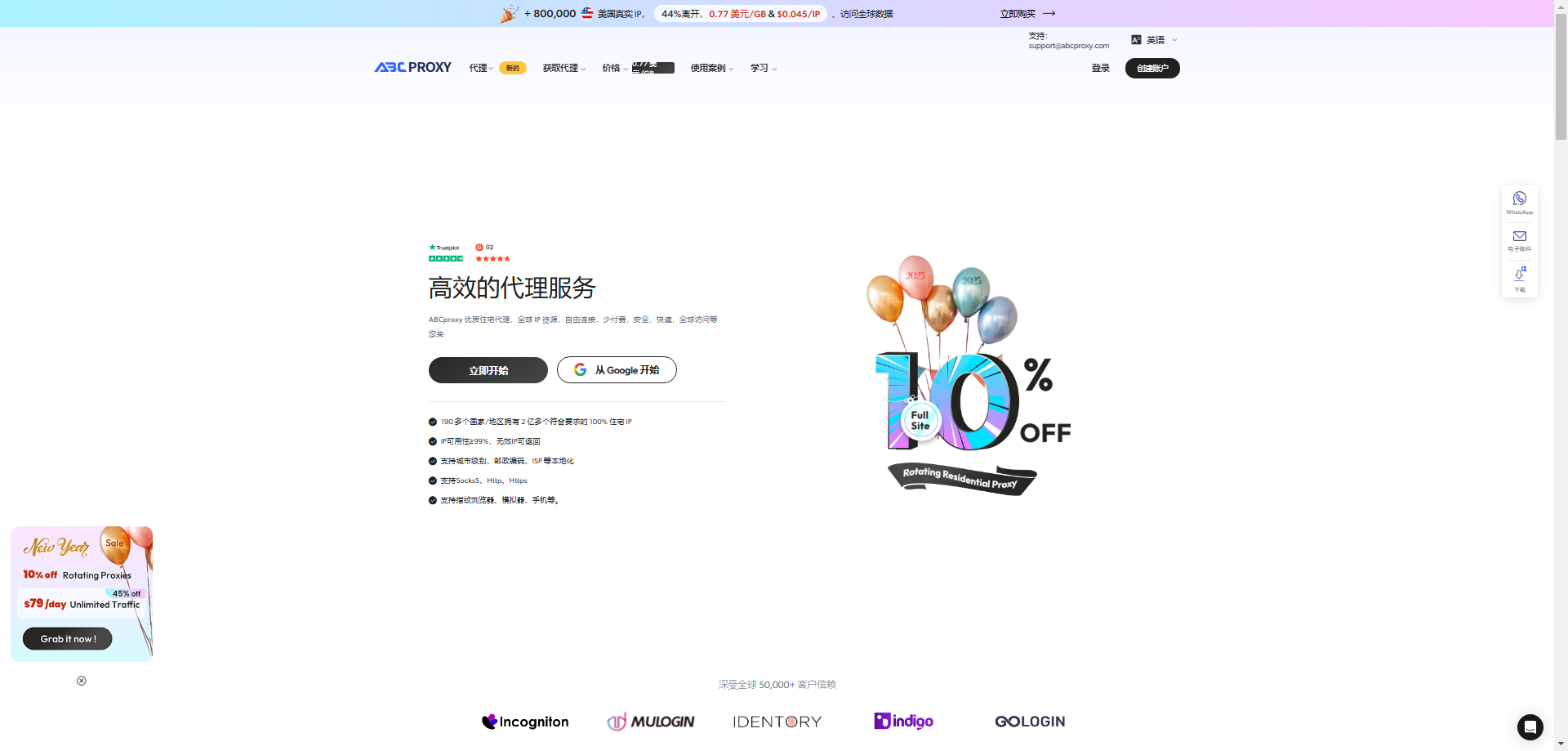Open the 使用案例 menu
1568x751 pixels.
[x=711, y=69]
